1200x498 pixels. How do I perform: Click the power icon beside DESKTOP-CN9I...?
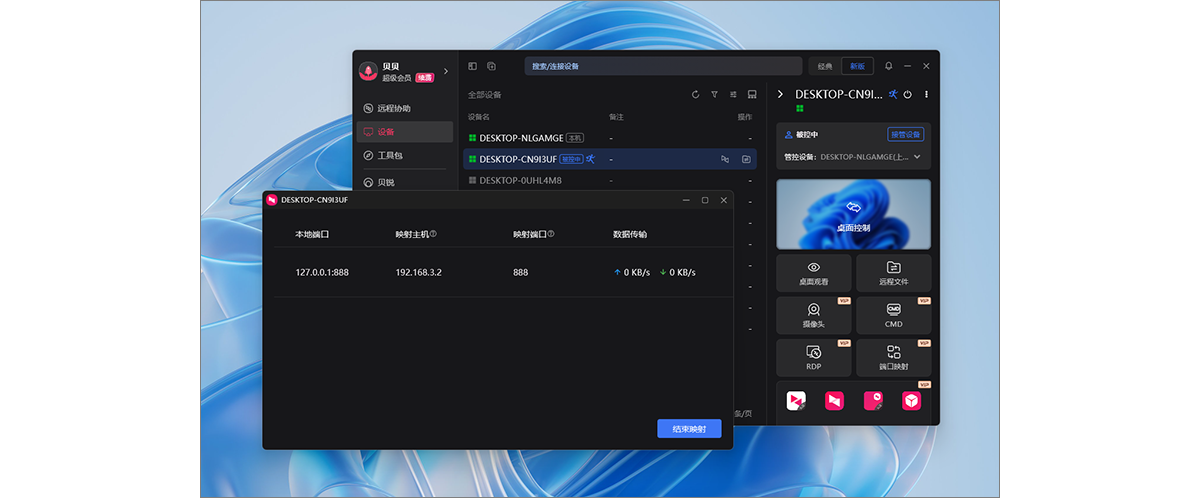pos(907,95)
